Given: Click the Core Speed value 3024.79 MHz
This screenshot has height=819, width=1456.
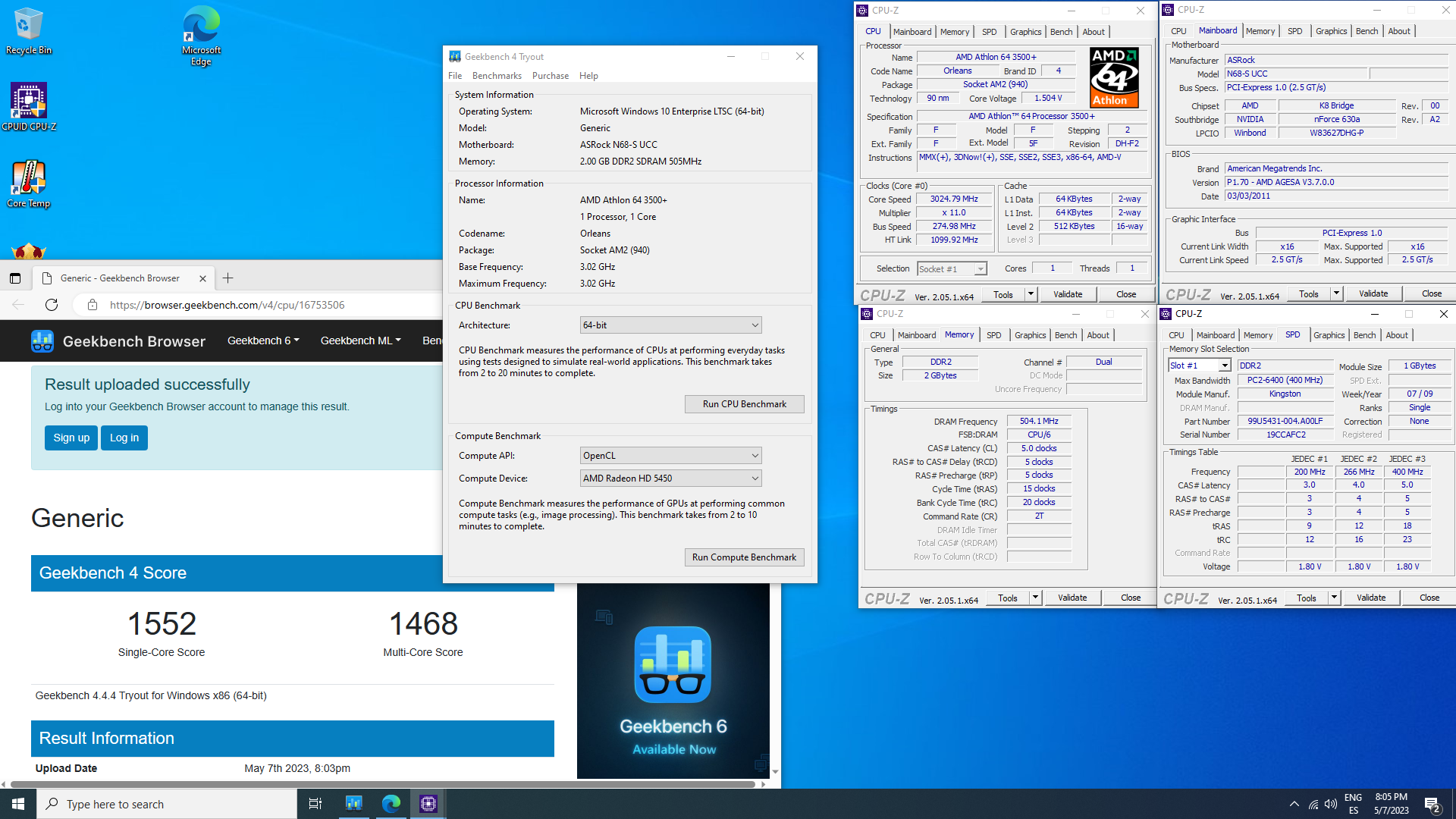Looking at the screenshot, I should [x=954, y=199].
